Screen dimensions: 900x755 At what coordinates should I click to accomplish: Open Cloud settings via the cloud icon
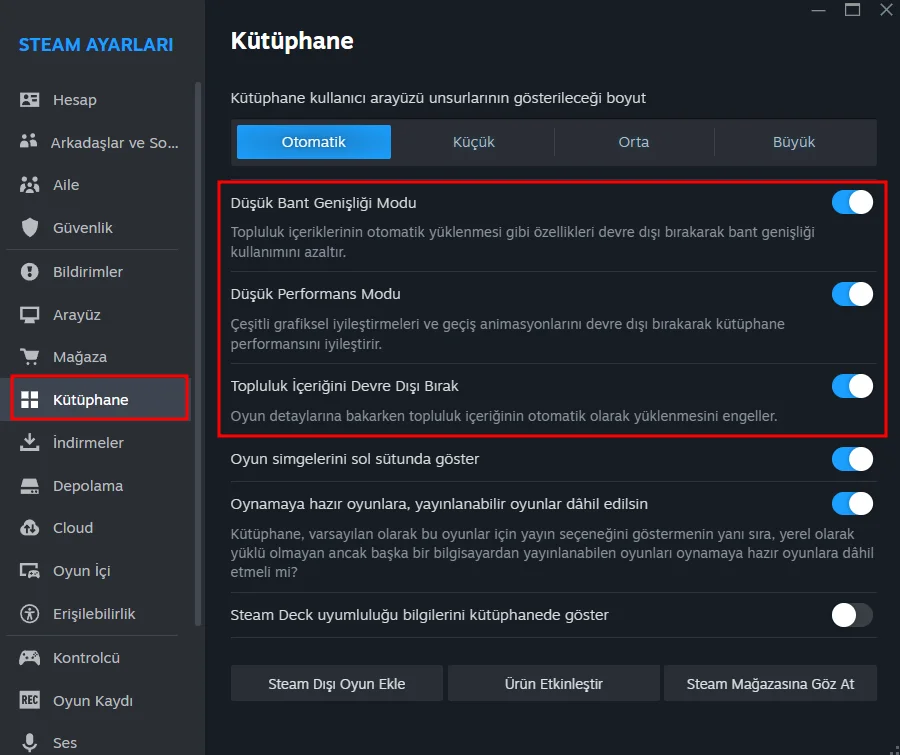point(30,528)
